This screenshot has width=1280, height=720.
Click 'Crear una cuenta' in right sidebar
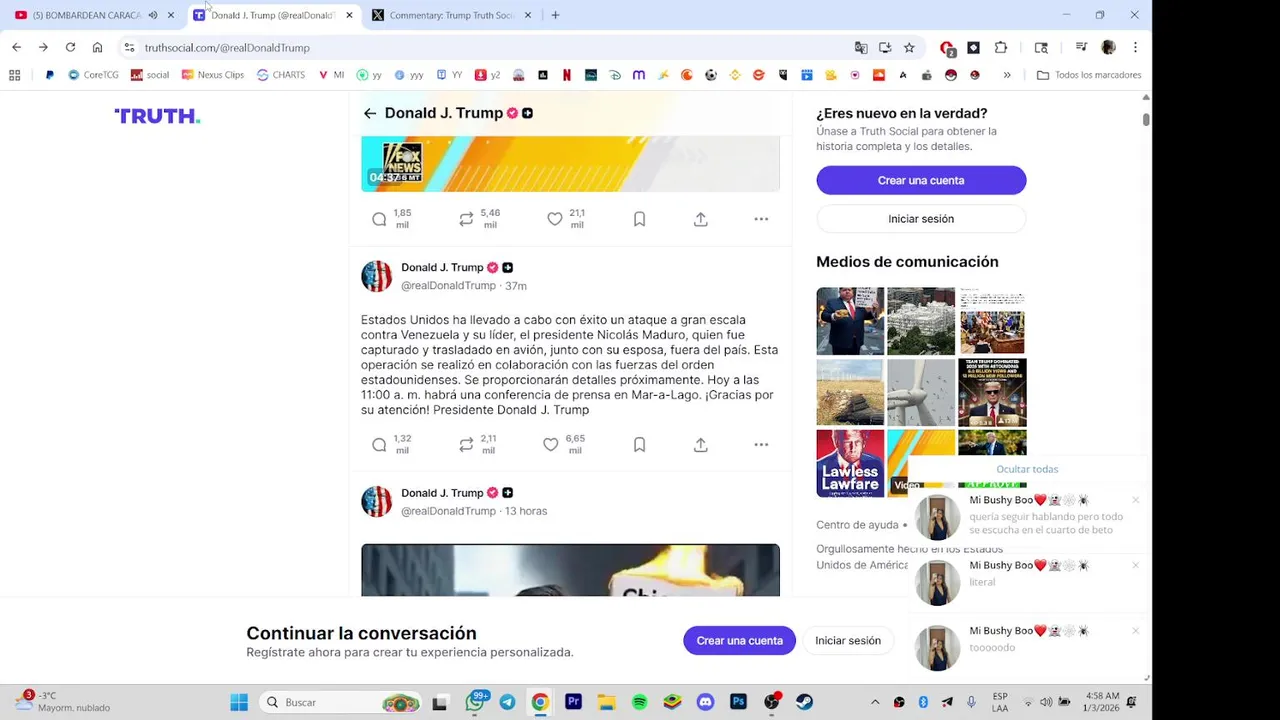pos(921,180)
